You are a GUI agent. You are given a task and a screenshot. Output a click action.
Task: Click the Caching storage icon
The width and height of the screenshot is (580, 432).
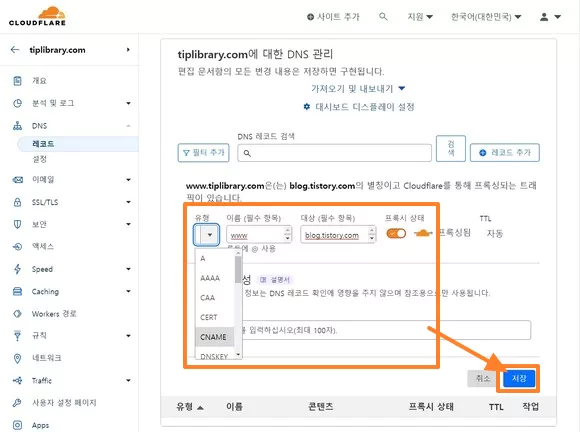pos(17,291)
